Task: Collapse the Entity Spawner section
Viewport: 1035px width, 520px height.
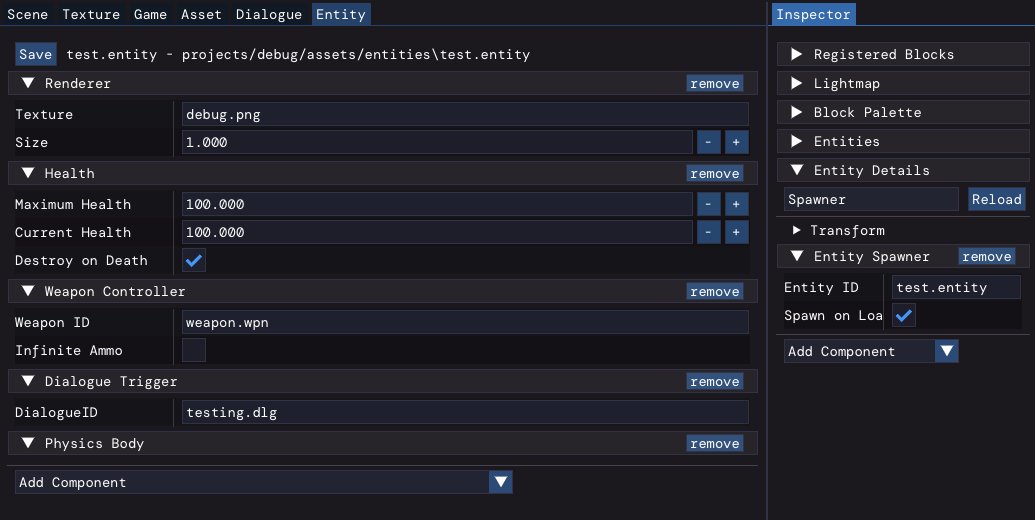Action: 797,257
